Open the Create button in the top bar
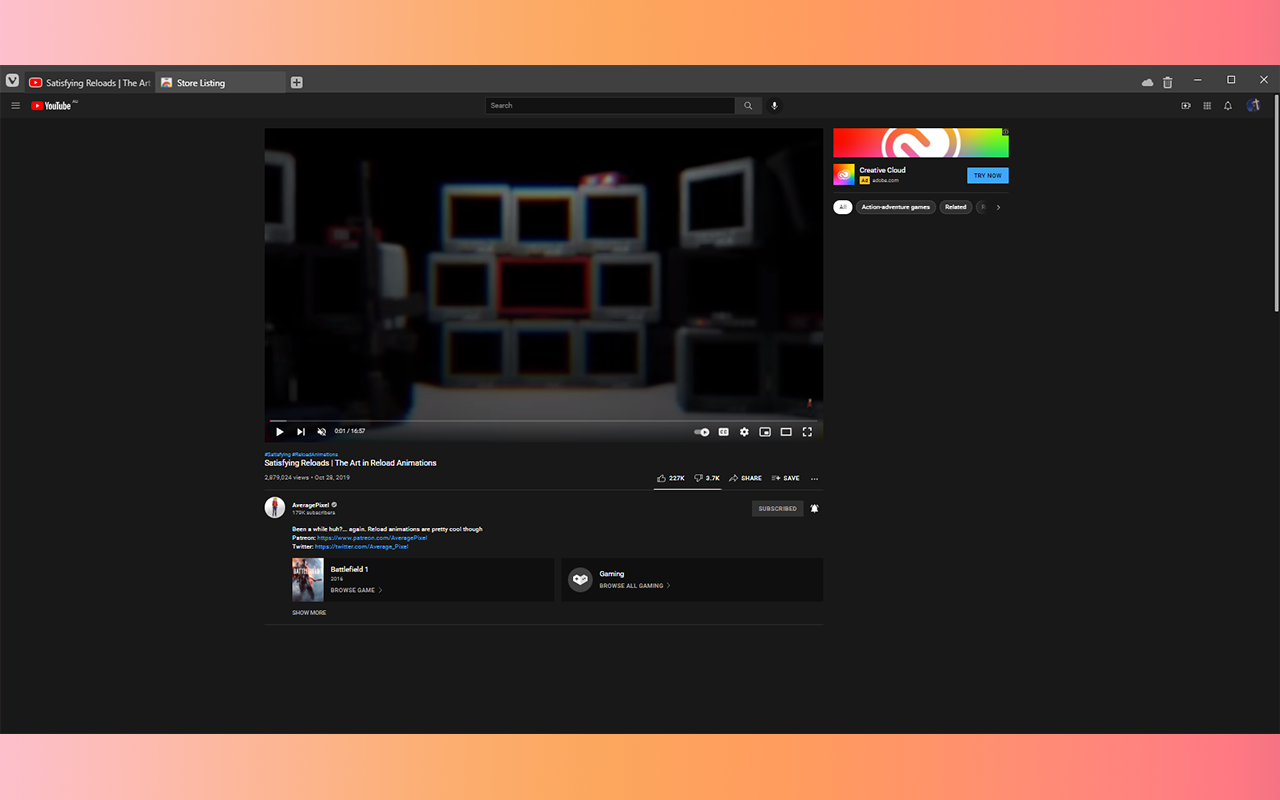Image resolution: width=1280 pixels, height=800 pixels. coord(1185,105)
